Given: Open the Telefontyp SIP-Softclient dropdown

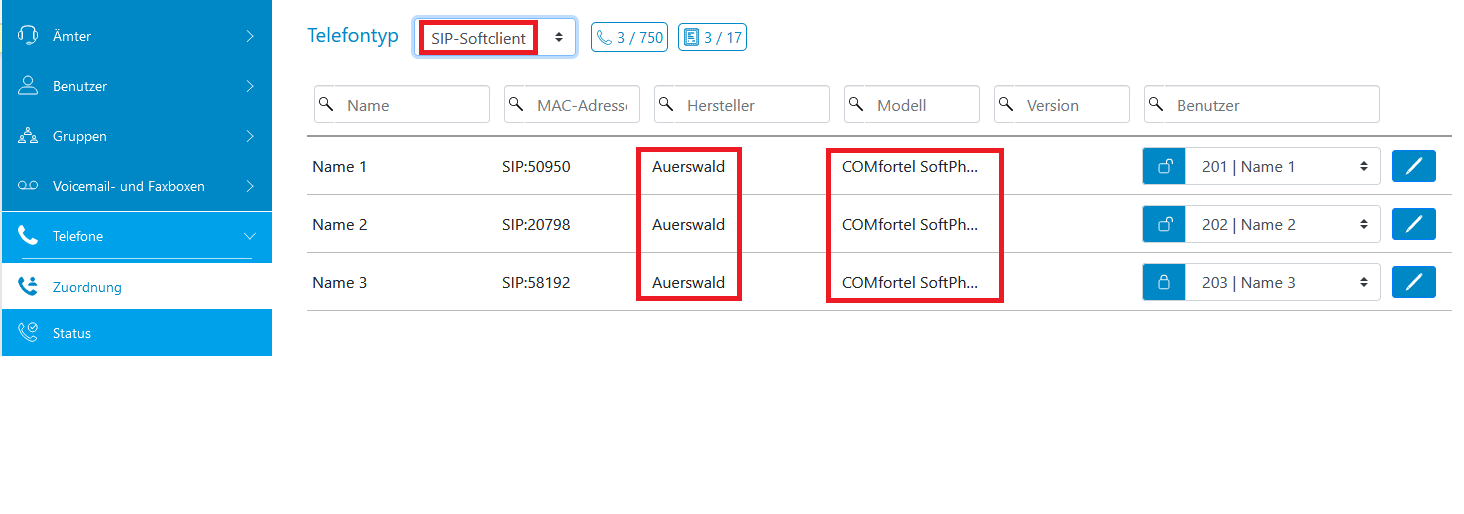Looking at the screenshot, I should click(x=495, y=38).
